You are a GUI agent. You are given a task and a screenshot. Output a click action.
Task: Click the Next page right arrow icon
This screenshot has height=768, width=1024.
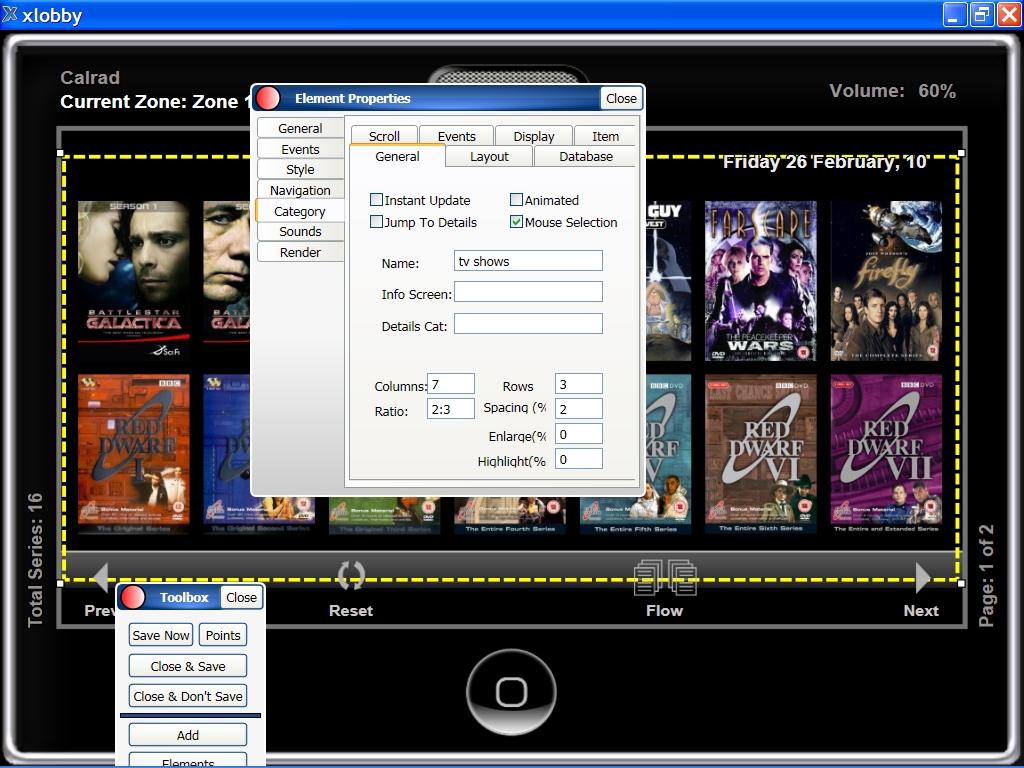coord(922,578)
